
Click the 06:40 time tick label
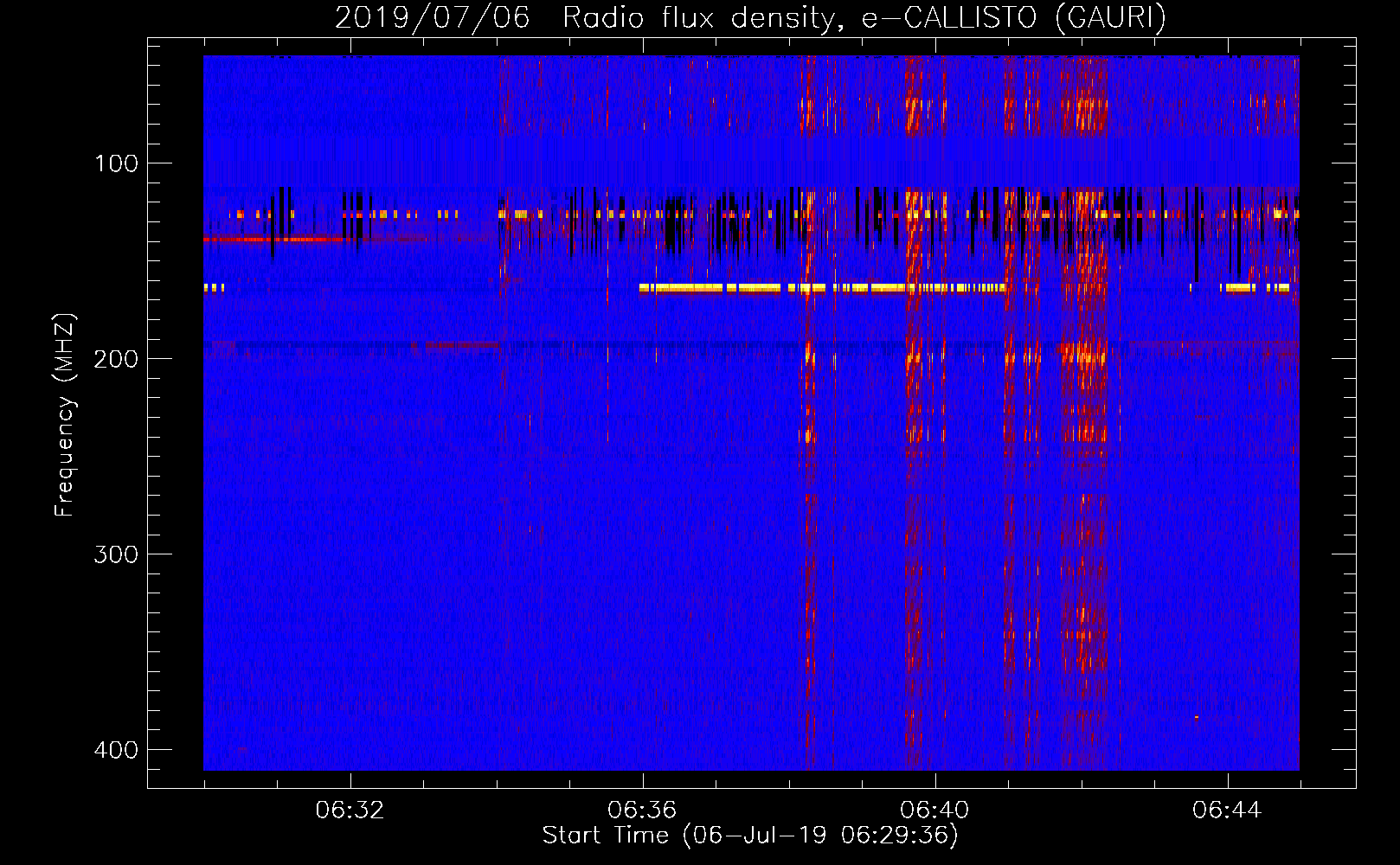click(934, 811)
